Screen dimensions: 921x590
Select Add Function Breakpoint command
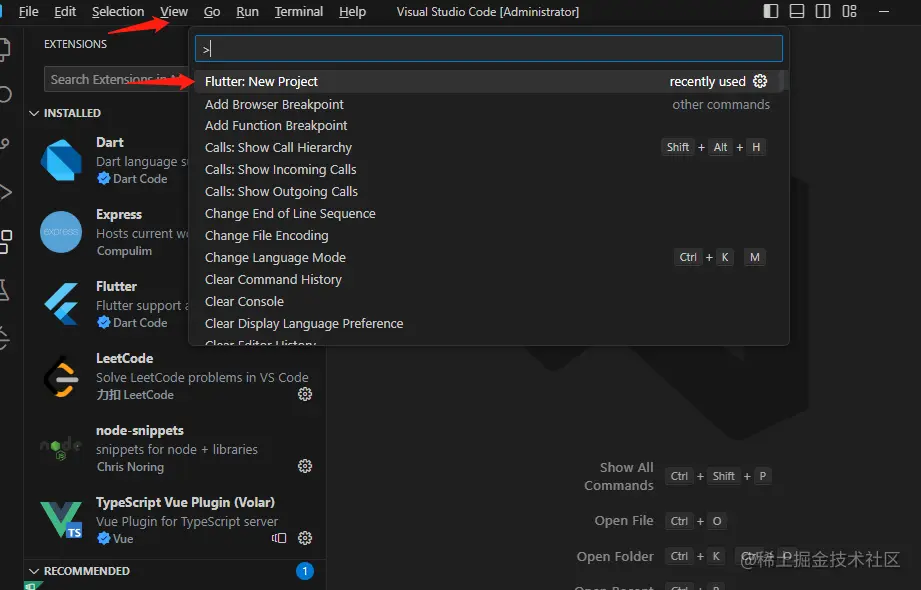(489, 126)
